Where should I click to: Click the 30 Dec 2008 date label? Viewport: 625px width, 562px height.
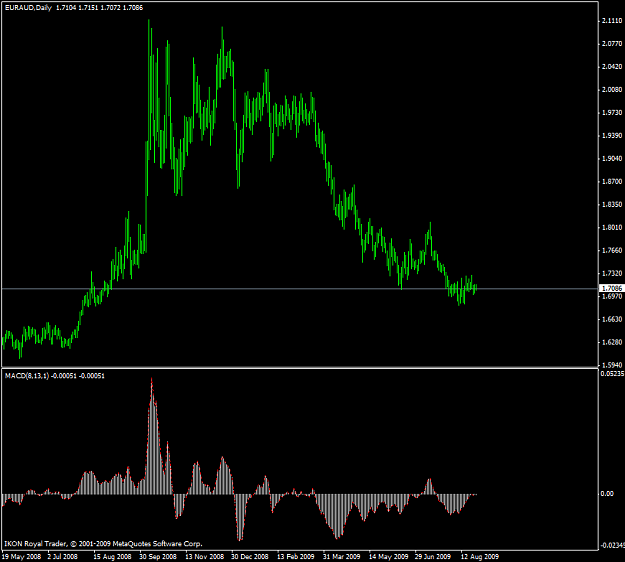[250, 556]
